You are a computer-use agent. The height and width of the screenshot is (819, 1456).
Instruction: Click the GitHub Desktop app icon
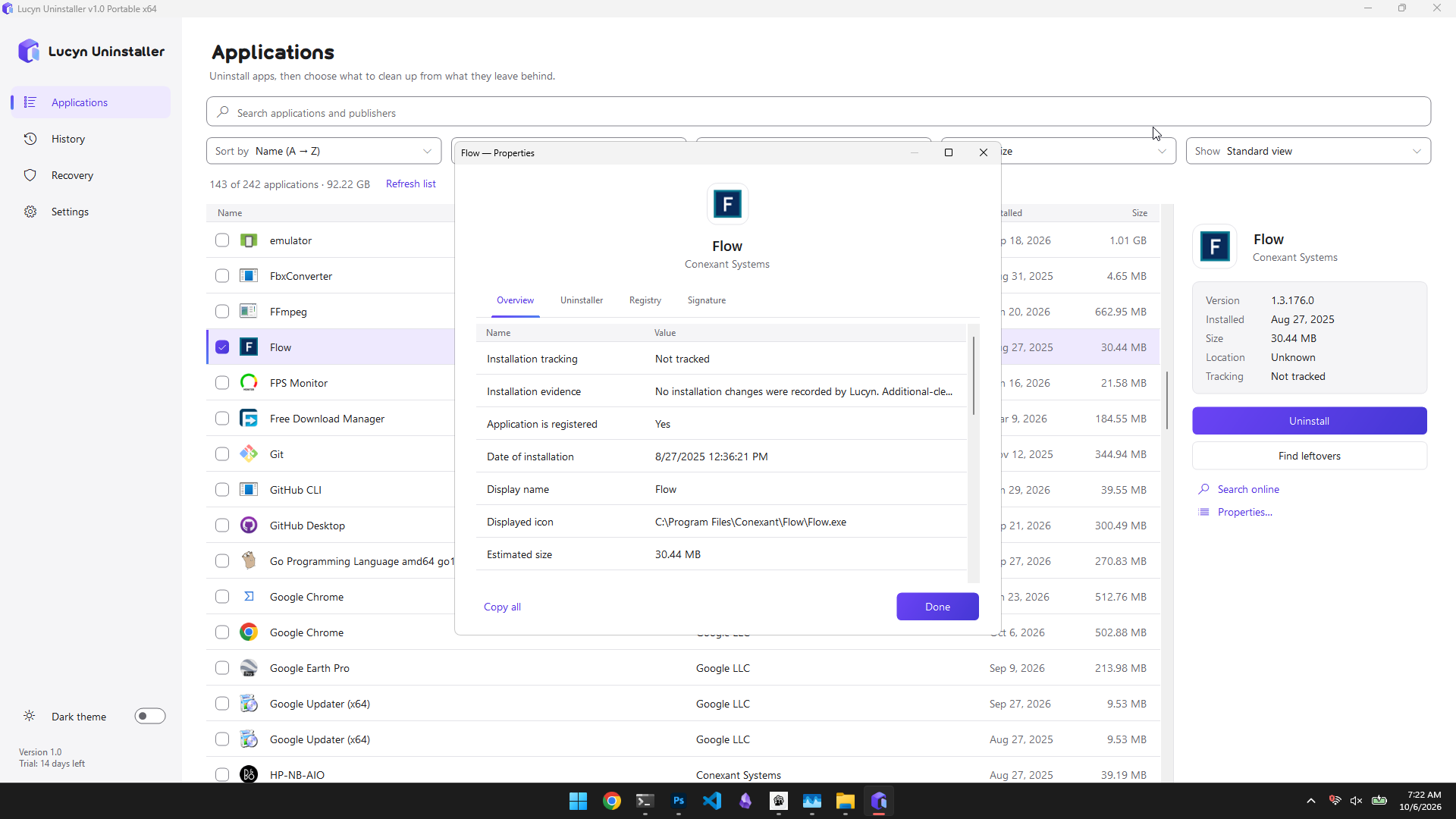(x=249, y=526)
